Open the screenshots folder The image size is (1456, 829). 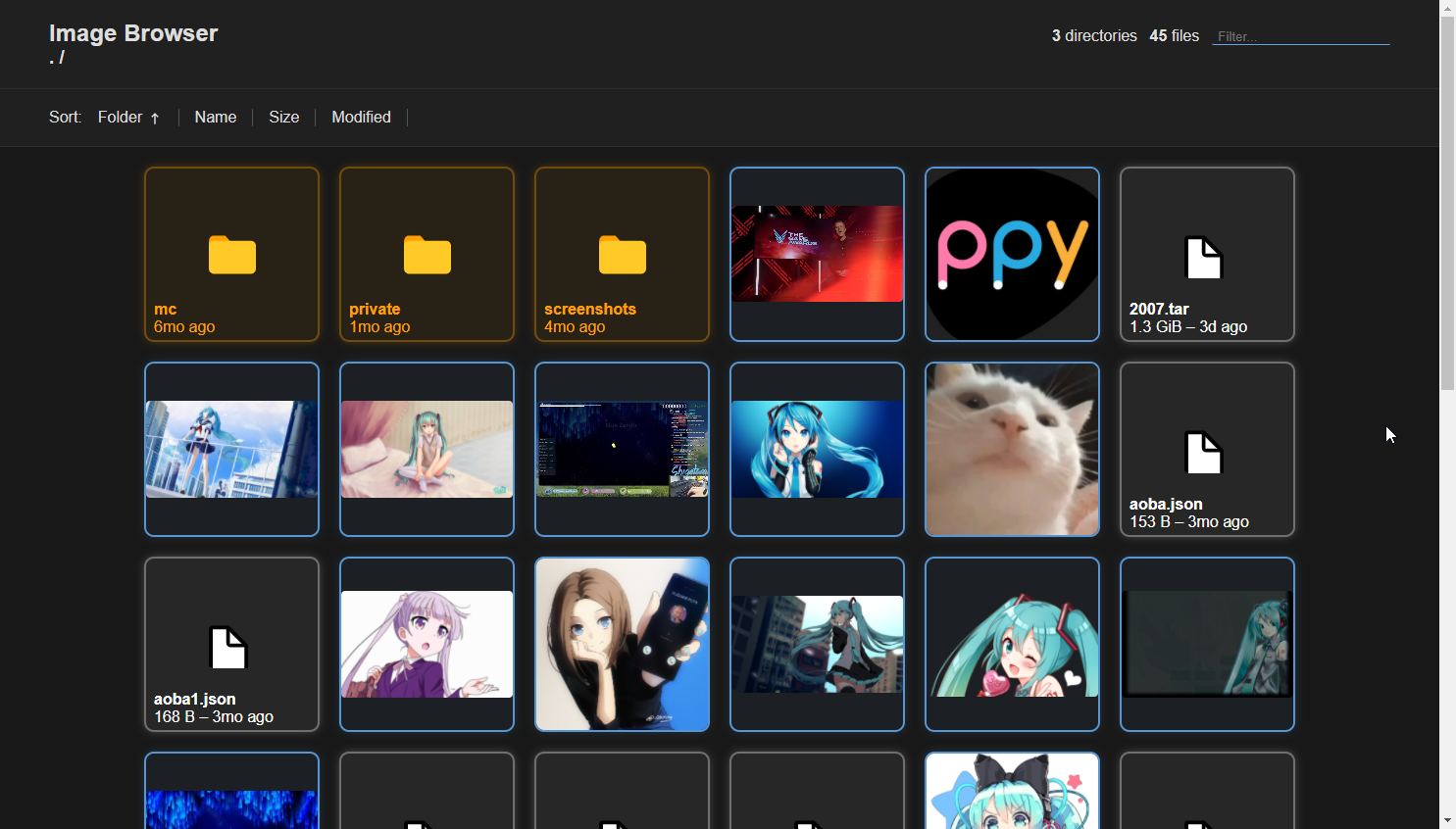(x=622, y=255)
